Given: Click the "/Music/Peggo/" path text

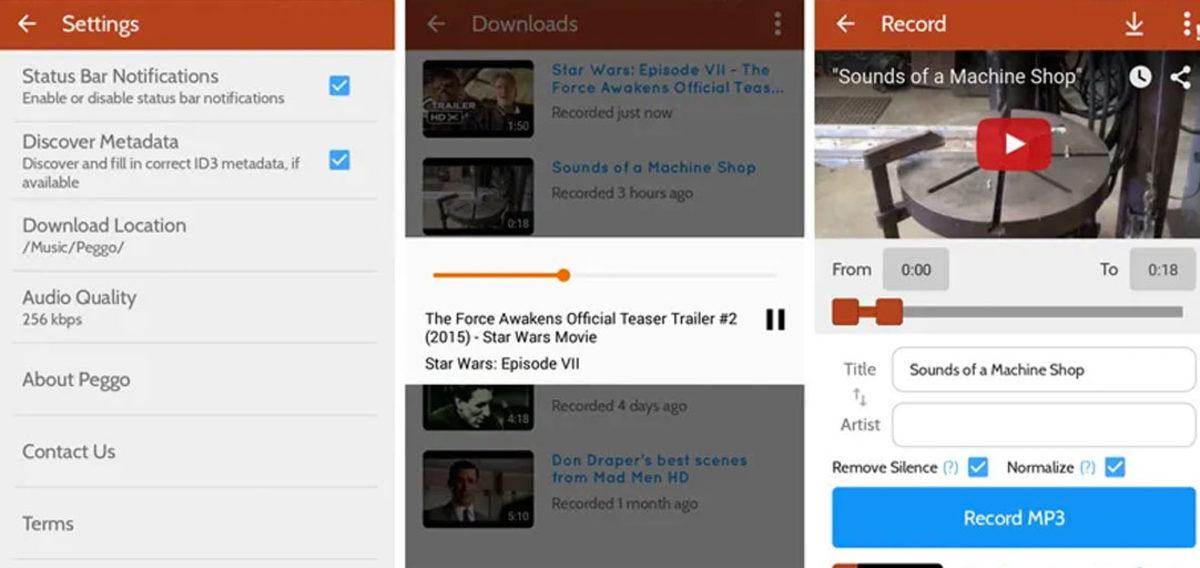Looking at the screenshot, I should [x=74, y=248].
